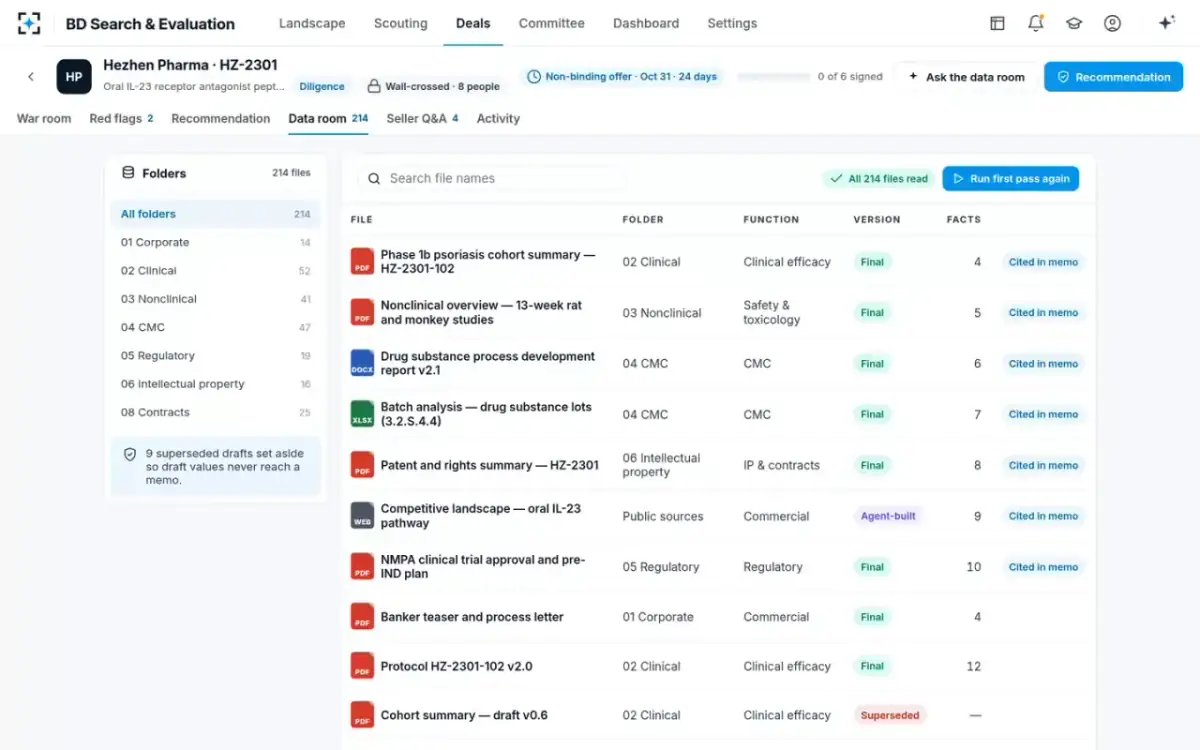Open the Scouting menu
Image resolution: width=1200 pixels, height=750 pixels.
(x=400, y=23)
